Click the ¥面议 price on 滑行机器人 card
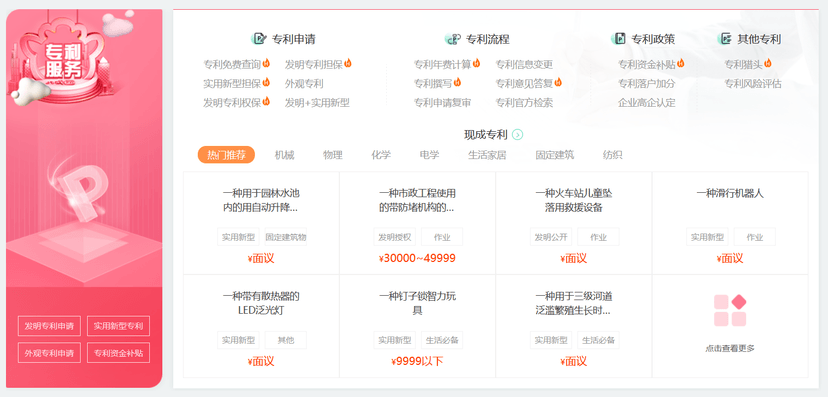This screenshot has height=397, width=828. (730, 259)
